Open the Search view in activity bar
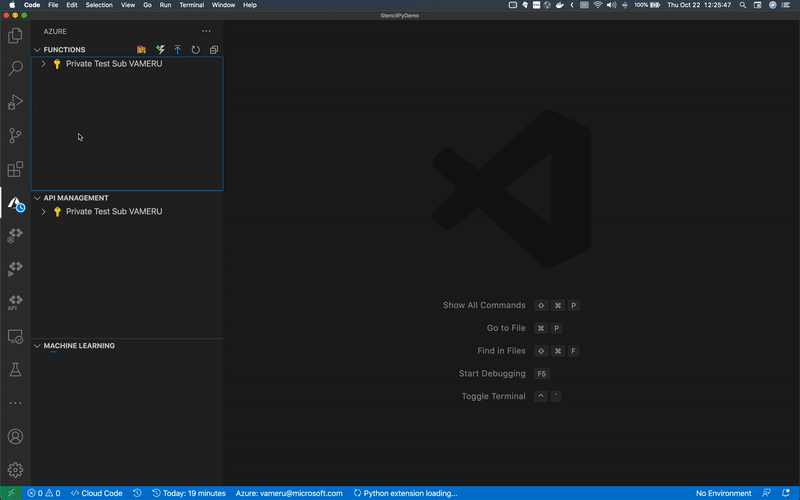Viewport: 800px width, 500px height. coord(15,68)
